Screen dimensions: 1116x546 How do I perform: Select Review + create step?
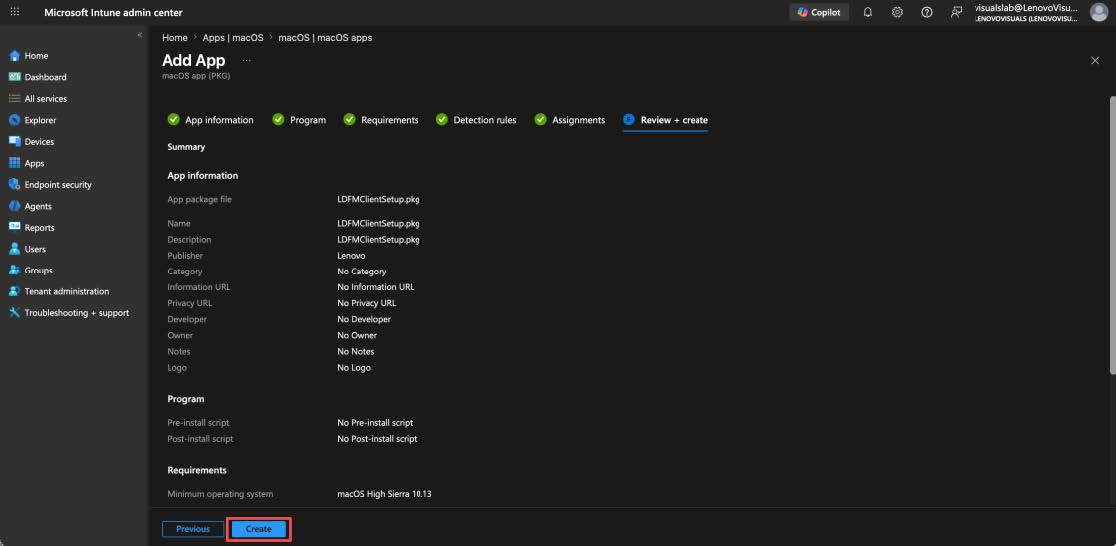pos(665,120)
